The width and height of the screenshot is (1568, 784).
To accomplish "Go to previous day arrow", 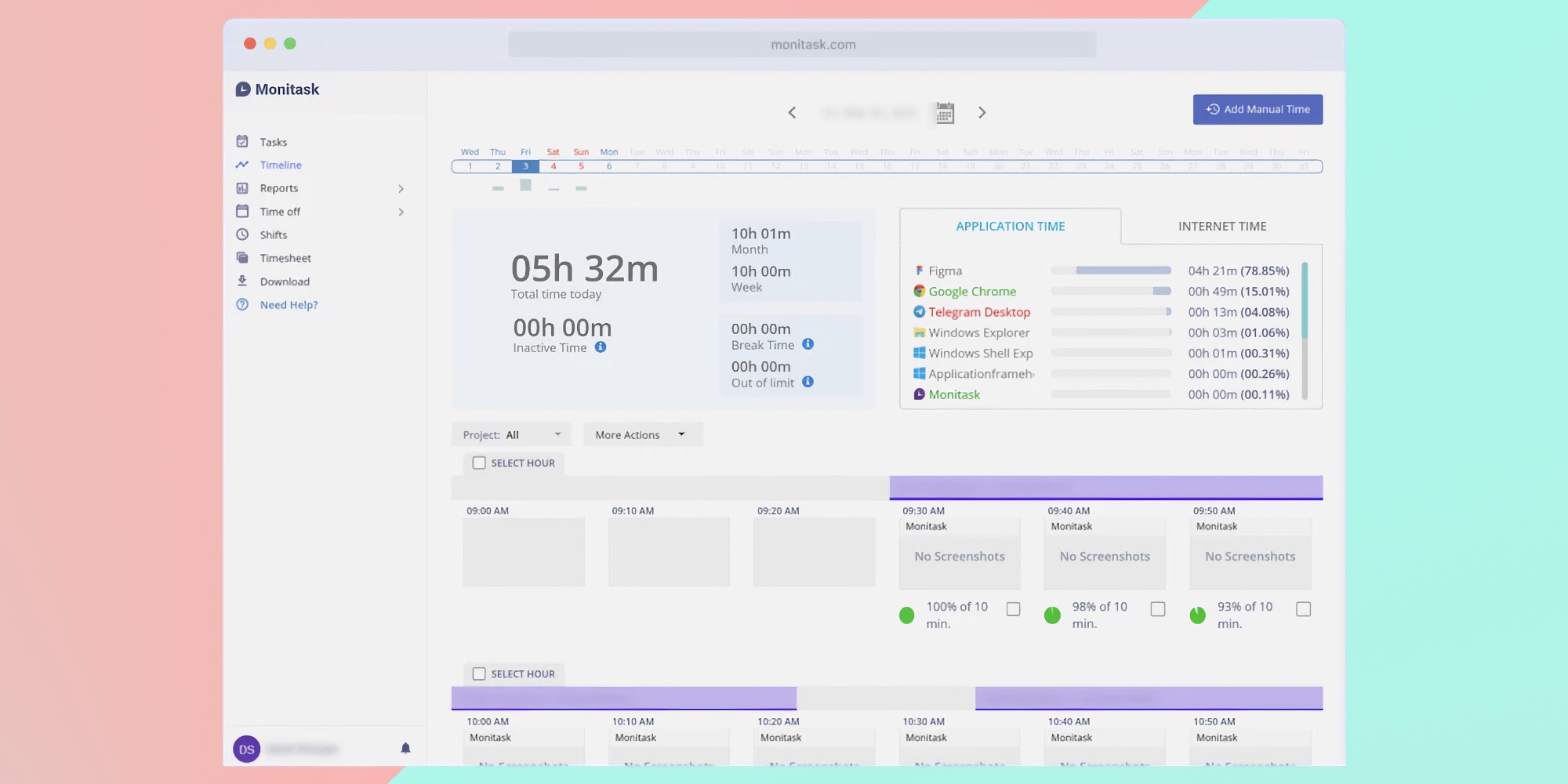I will click(x=792, y=113).
